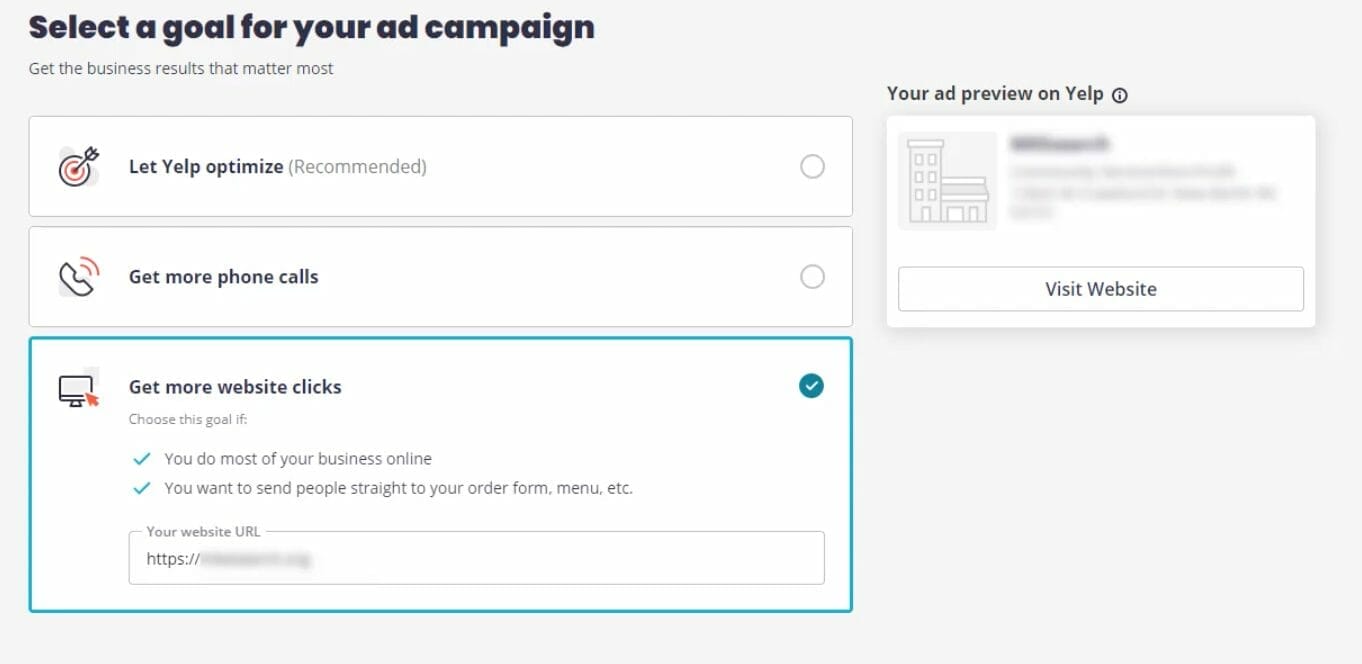Select the Get more phone calls goal card

click(441, 276)
